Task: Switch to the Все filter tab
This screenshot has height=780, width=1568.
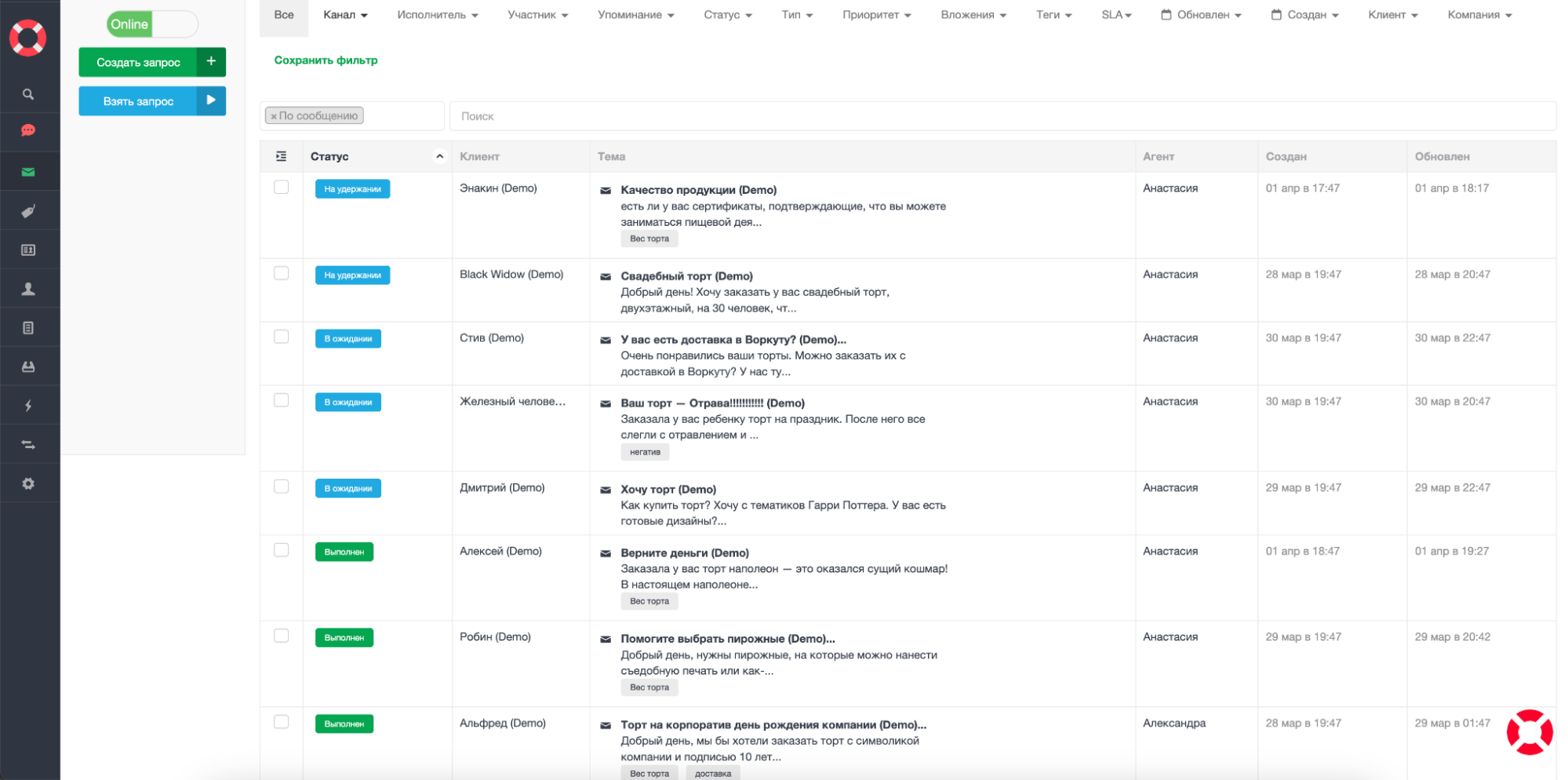Action: (284, 15)
